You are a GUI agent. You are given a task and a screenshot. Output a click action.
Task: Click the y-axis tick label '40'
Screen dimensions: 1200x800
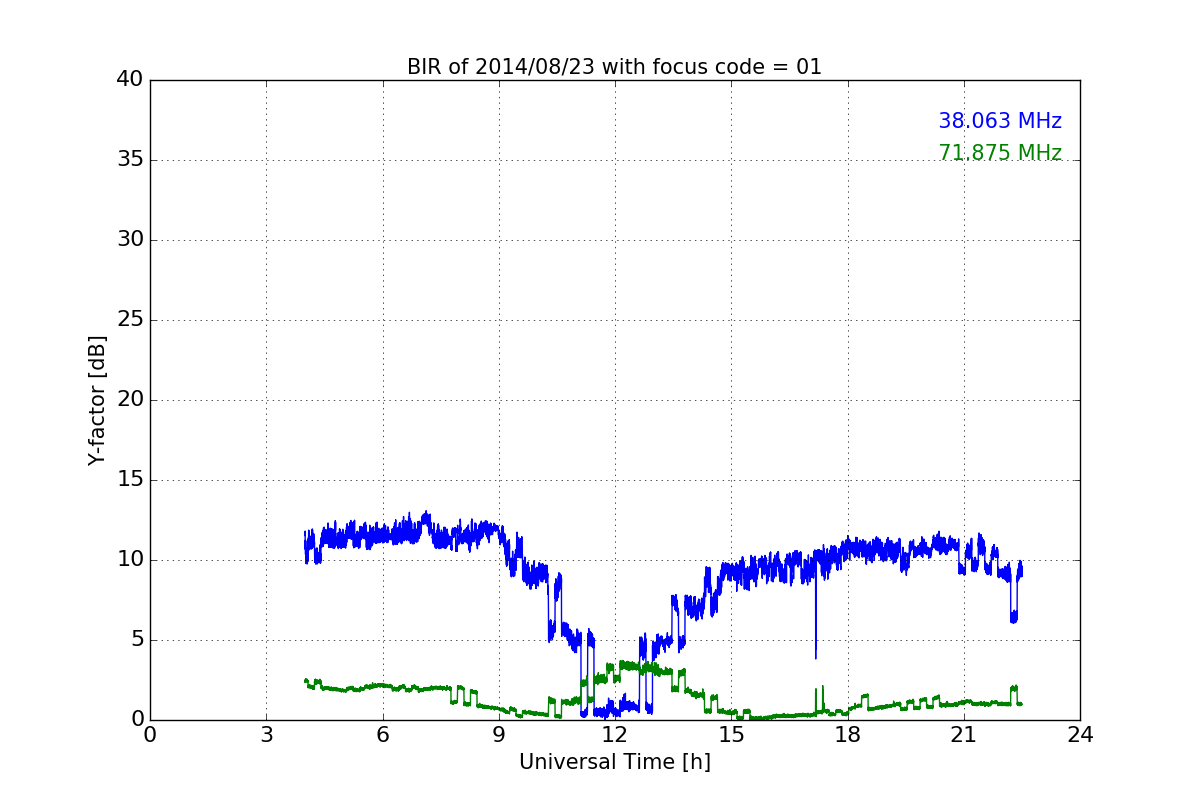pos(129,80)
